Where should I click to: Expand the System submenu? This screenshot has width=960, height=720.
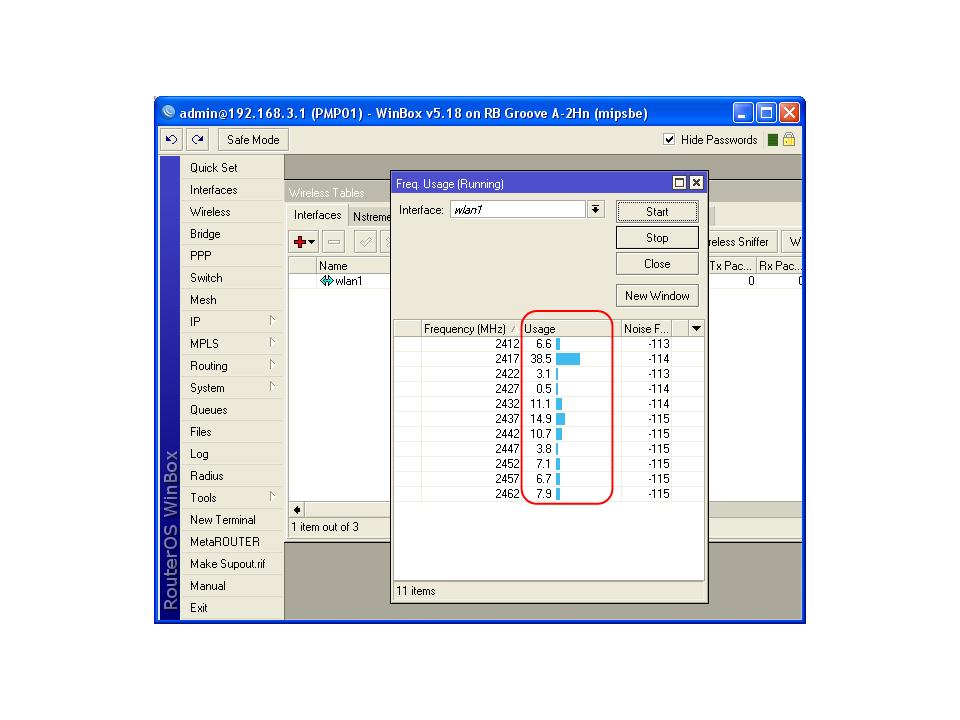click(x=272, y=387)
